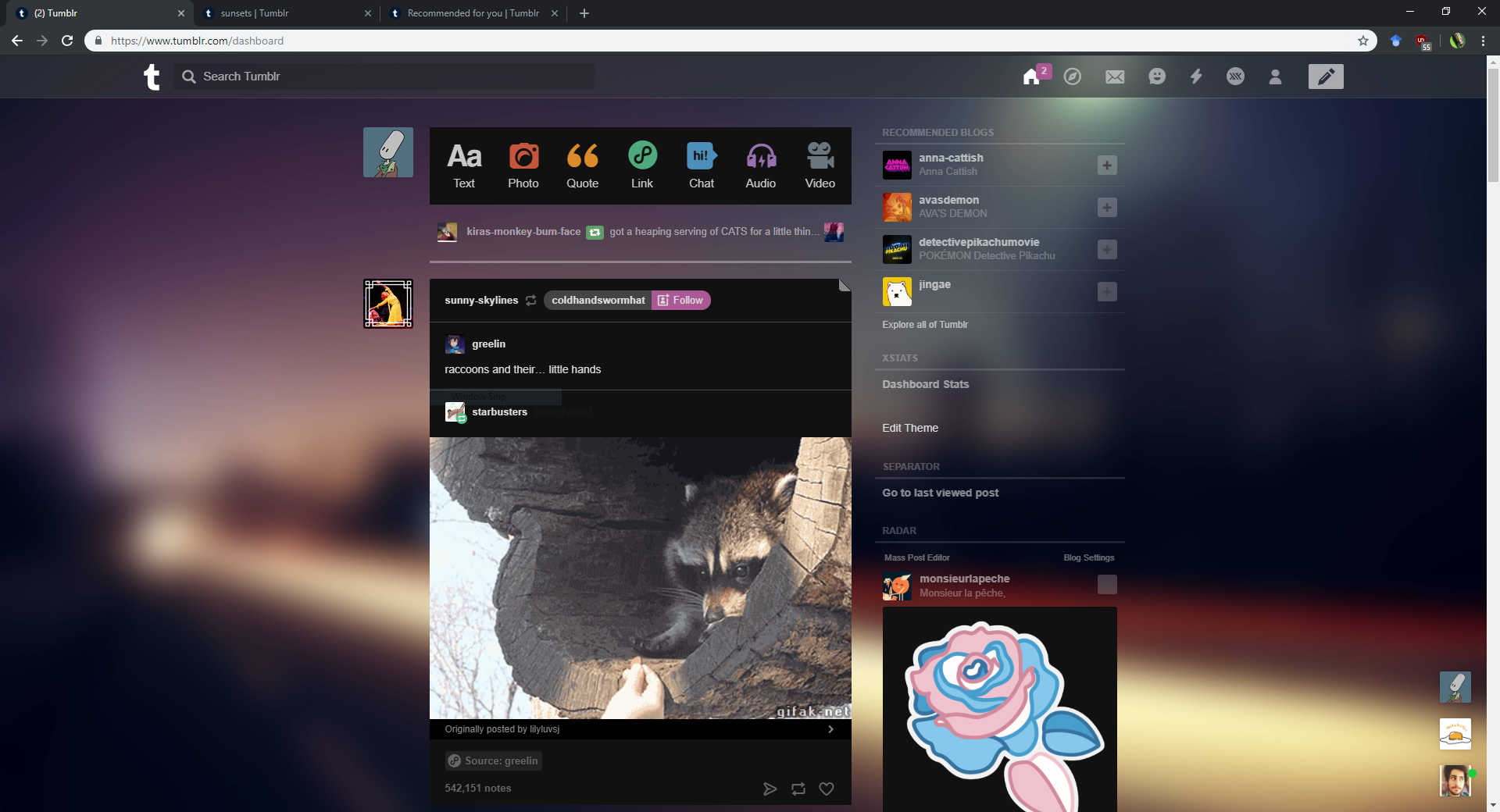This screenshot has height=812, width=1500.
Task: Follow detectivepikachumovie with plus button
Action: 1107,249
